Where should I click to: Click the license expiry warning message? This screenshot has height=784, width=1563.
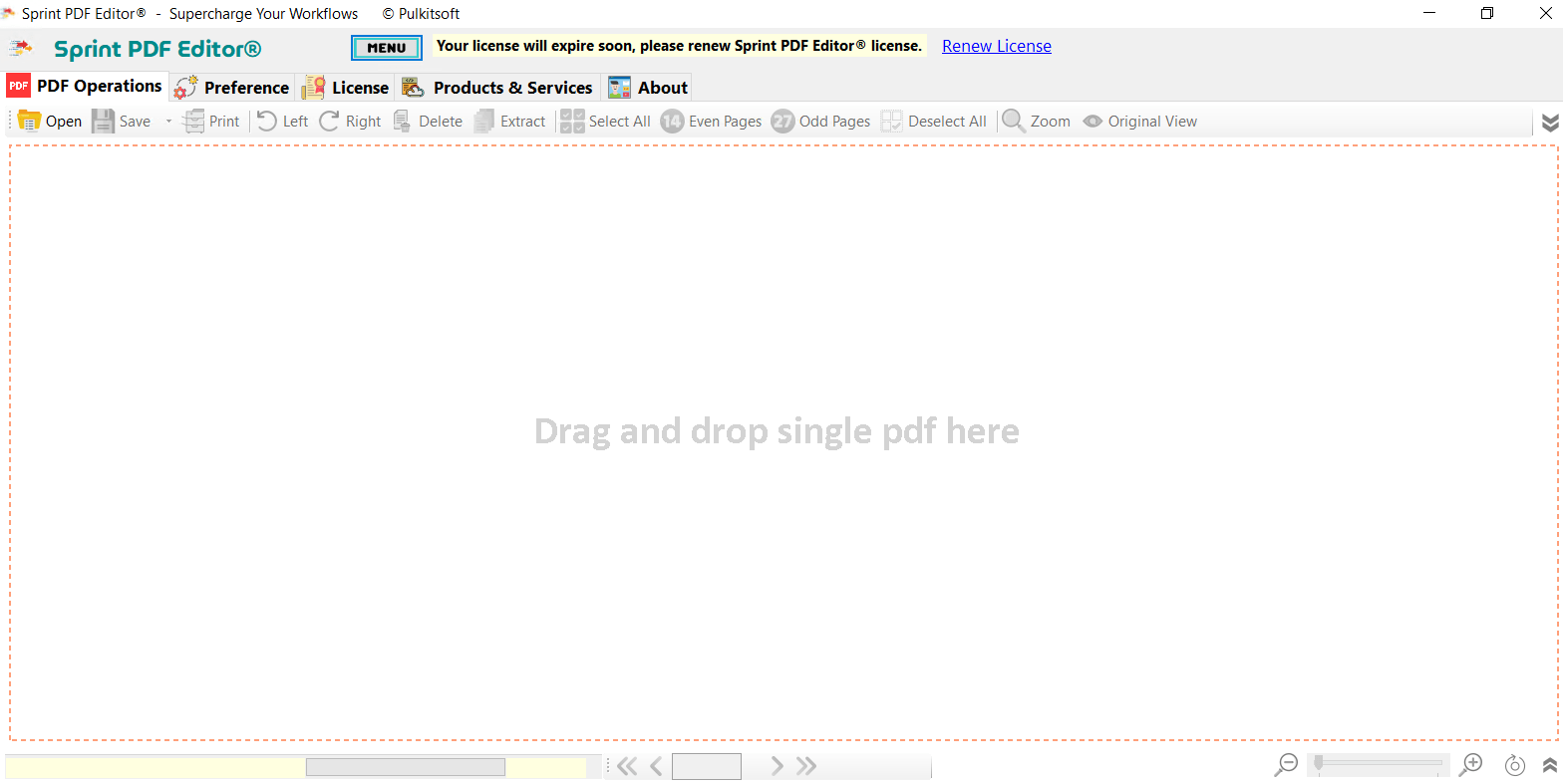click(679, 46)
